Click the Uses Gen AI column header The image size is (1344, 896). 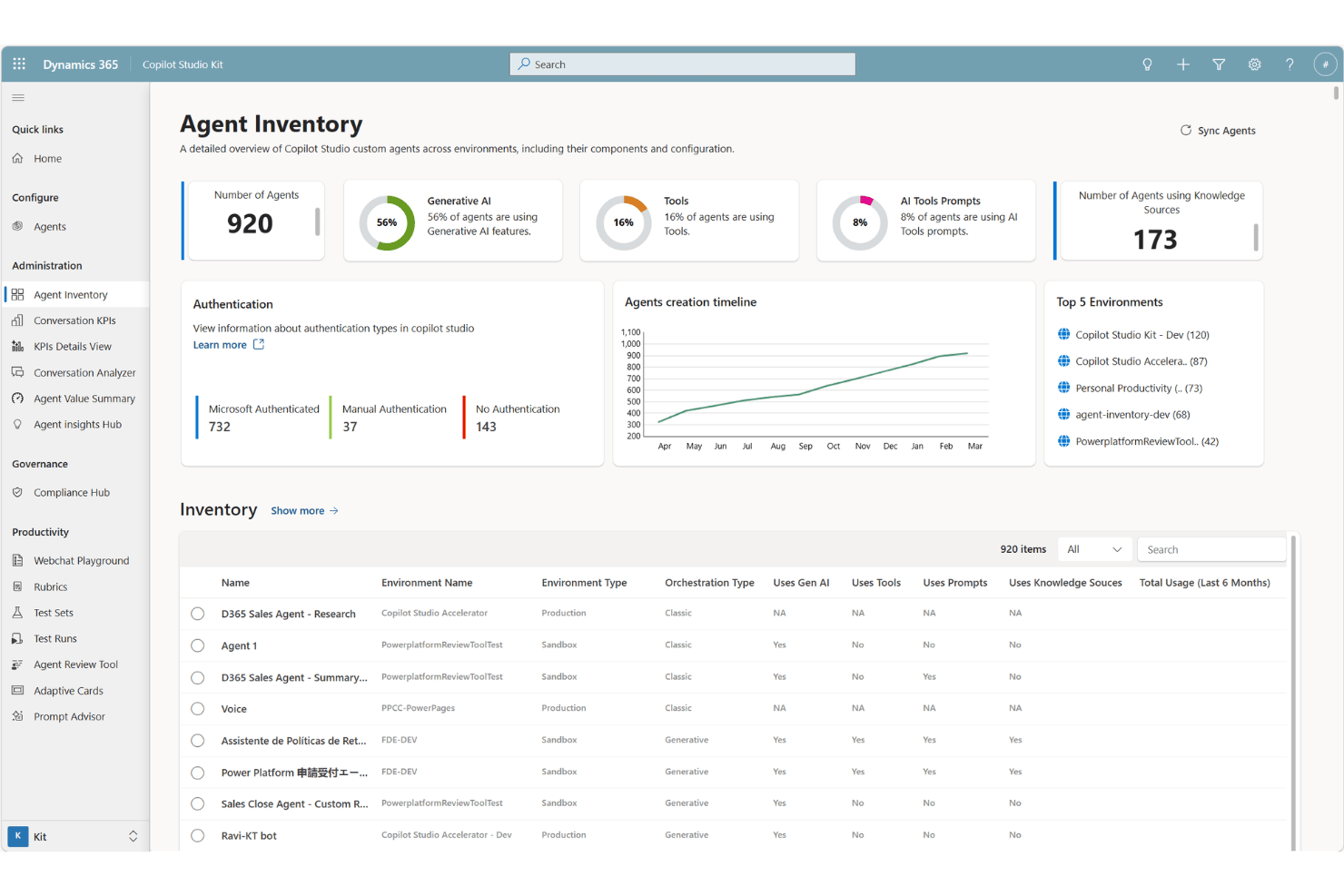pyautogui.click(x=801, y=583)
